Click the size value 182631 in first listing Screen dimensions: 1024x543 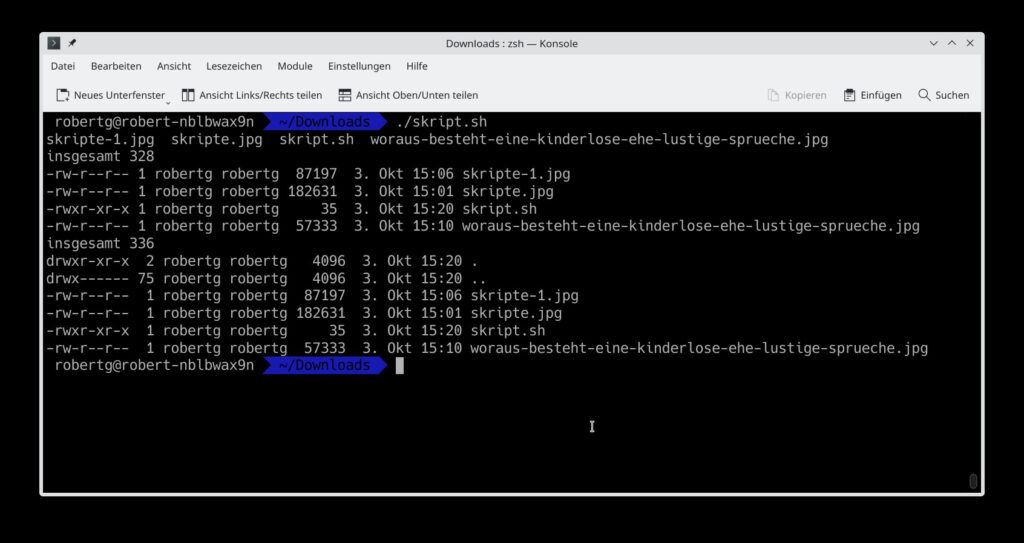pos(313,191)
